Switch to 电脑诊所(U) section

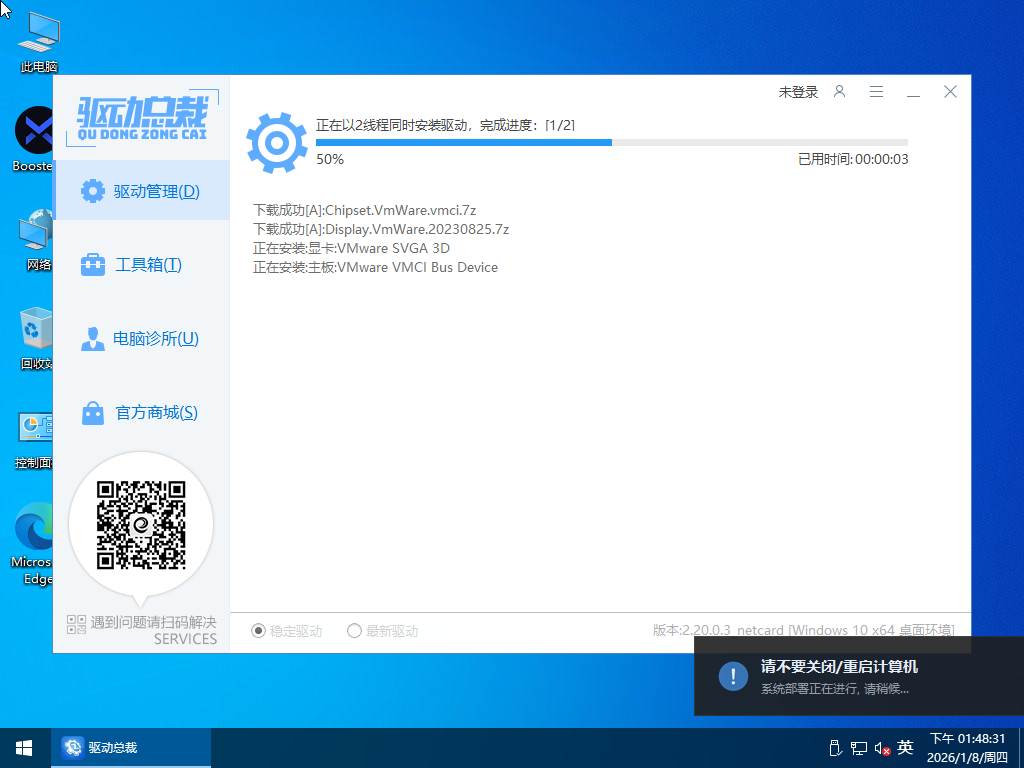click(141, 339)
